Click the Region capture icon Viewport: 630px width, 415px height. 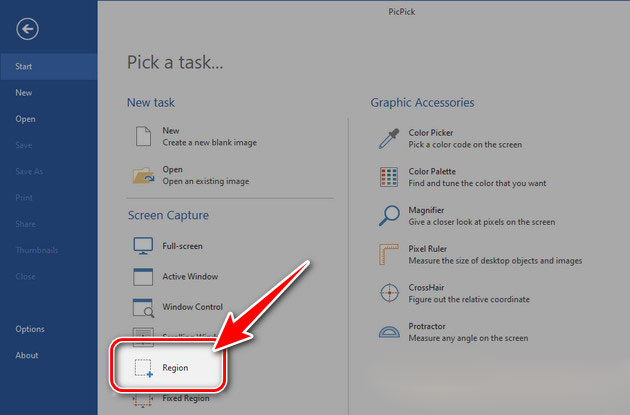(143, 368)
